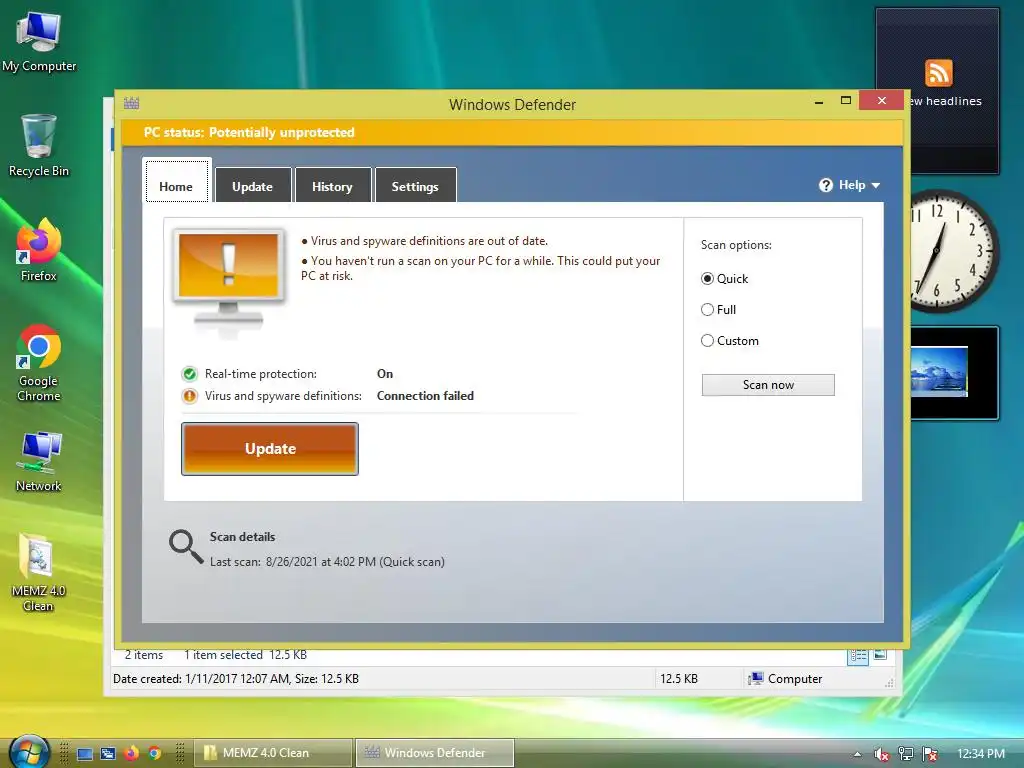The height and width of the screenshot is (768, 1024).
Task: Switch explorer window to large icons view
Action: [x=880, y=654]
